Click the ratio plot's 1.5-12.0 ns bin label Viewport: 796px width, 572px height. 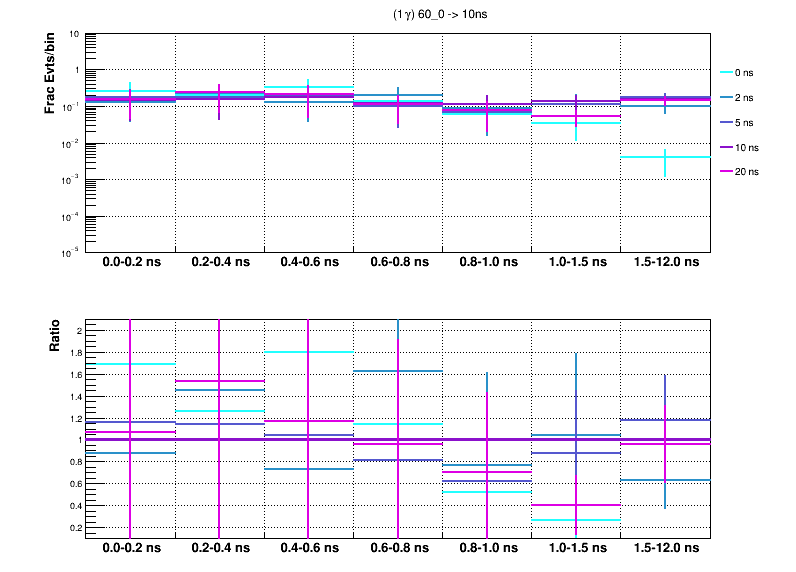coord(665,549)
